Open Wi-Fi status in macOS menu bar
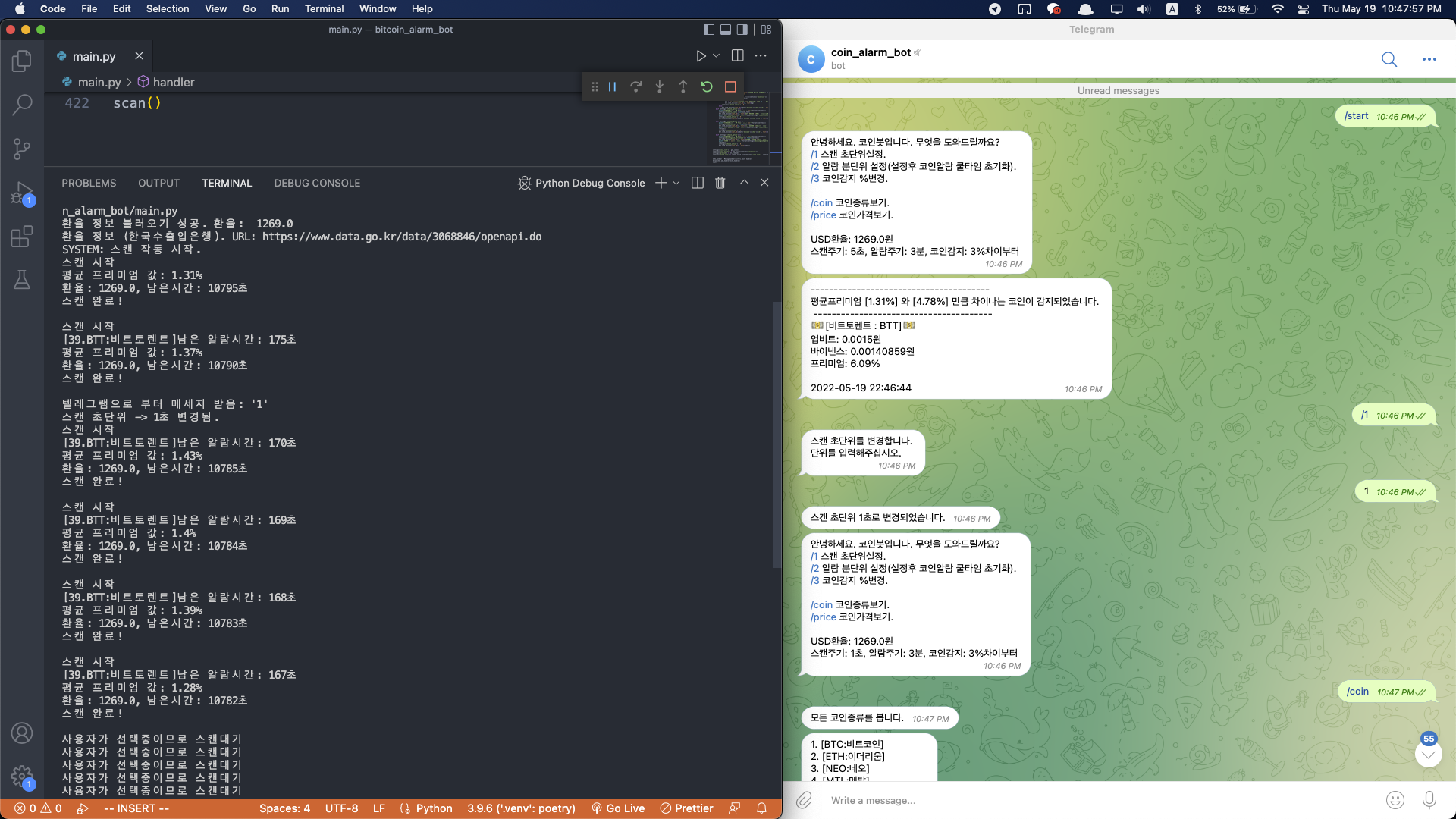Screen dimensions: 1456x819 (x=1278, y=8)
